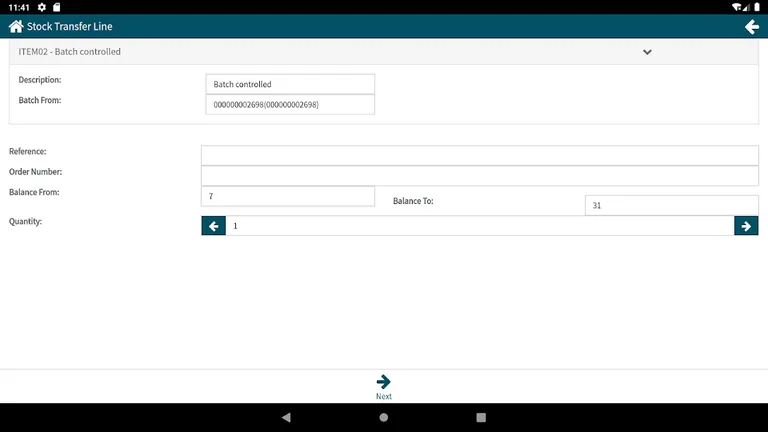Collapse the ITEM02 section with chevron
Image resolution: width=768 pixels, height=432 pixels.
[647, 52]
